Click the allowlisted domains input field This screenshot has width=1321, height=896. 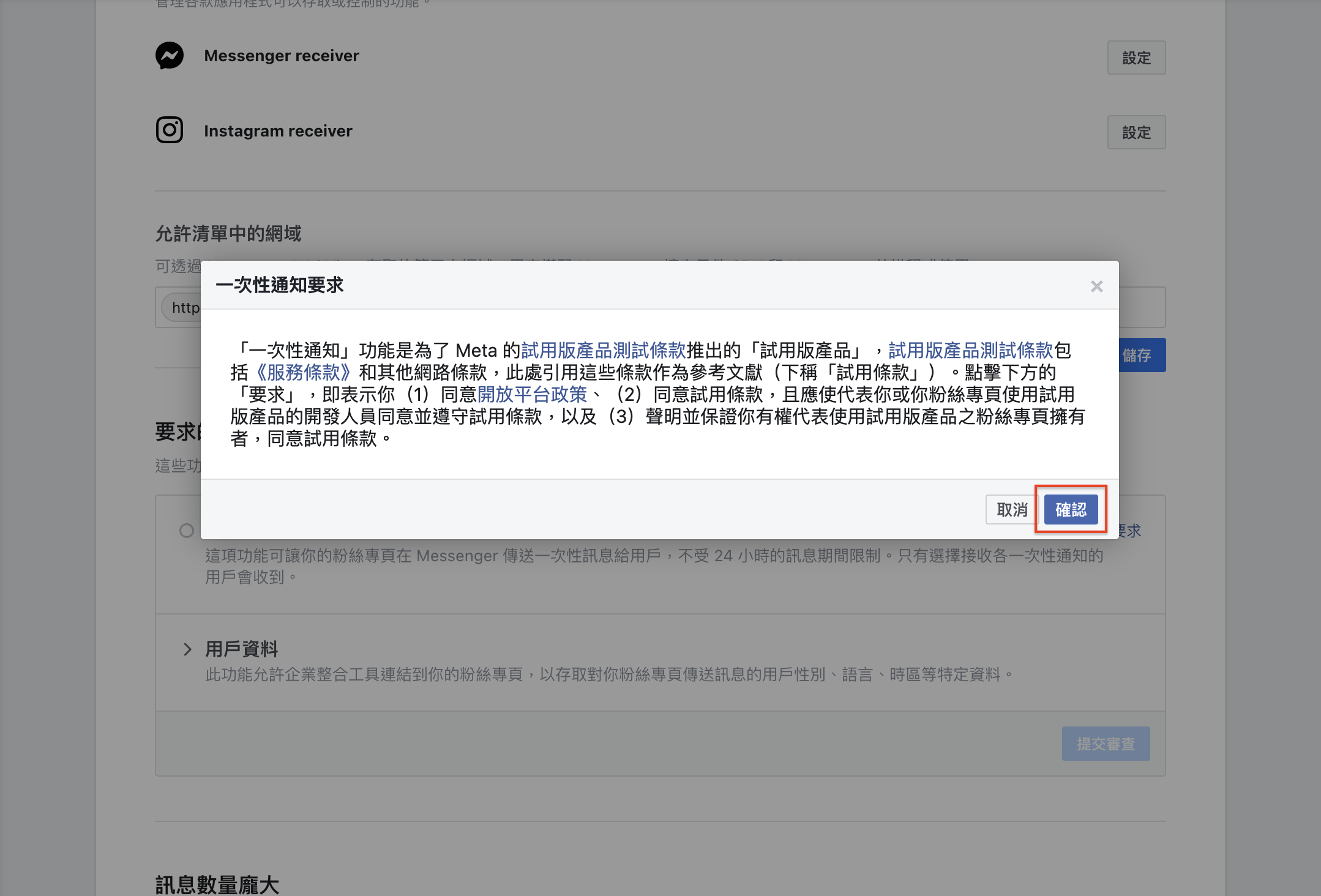coord(660,307)
